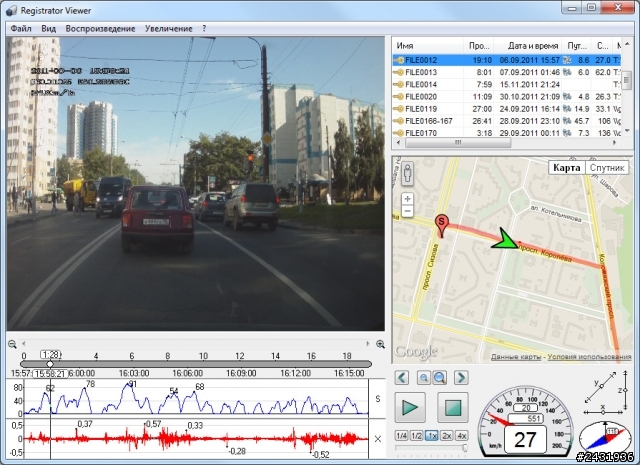Click the 27 digital speed readout

(x=525, y=440)
